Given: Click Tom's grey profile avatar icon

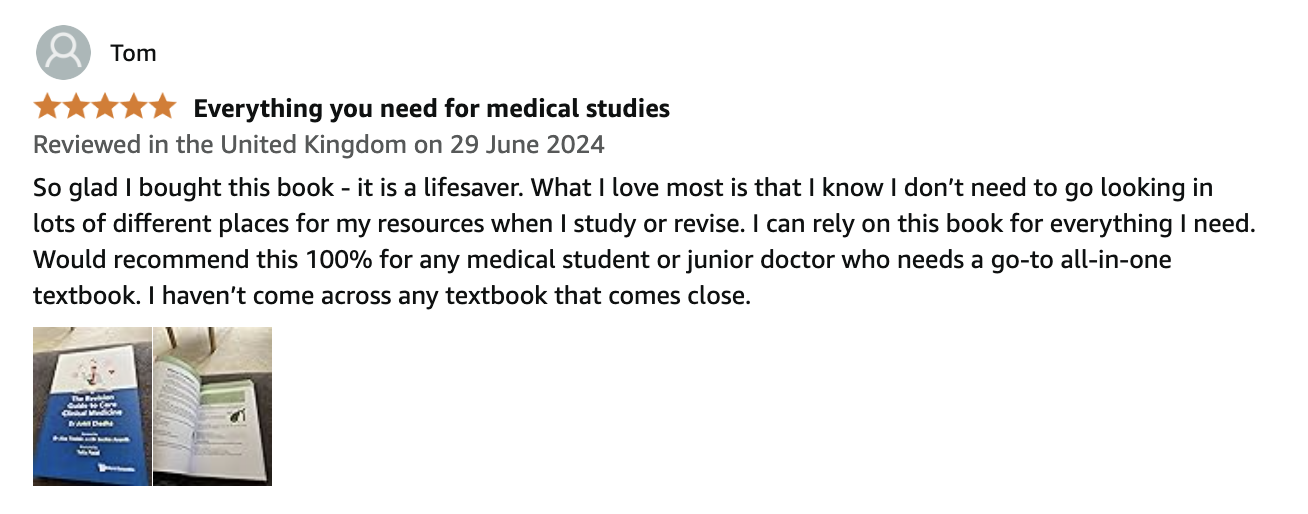Looking at the screenshot, I should pos(63,52).
